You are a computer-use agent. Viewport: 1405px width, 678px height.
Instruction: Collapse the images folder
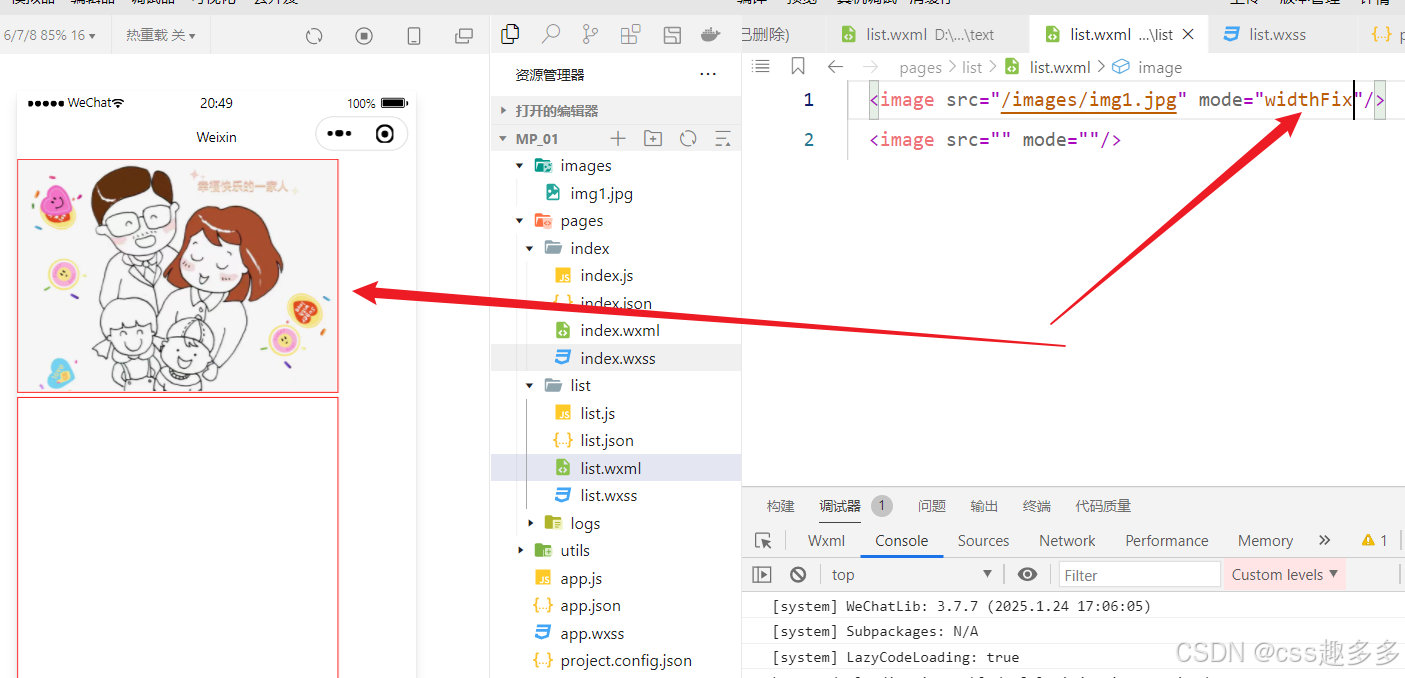519,166
